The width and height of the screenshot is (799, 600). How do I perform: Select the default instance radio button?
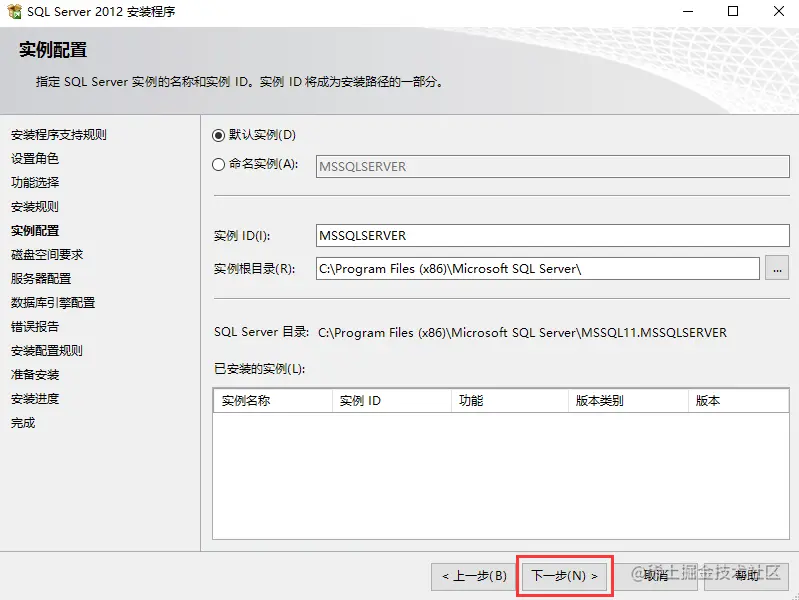218,135
